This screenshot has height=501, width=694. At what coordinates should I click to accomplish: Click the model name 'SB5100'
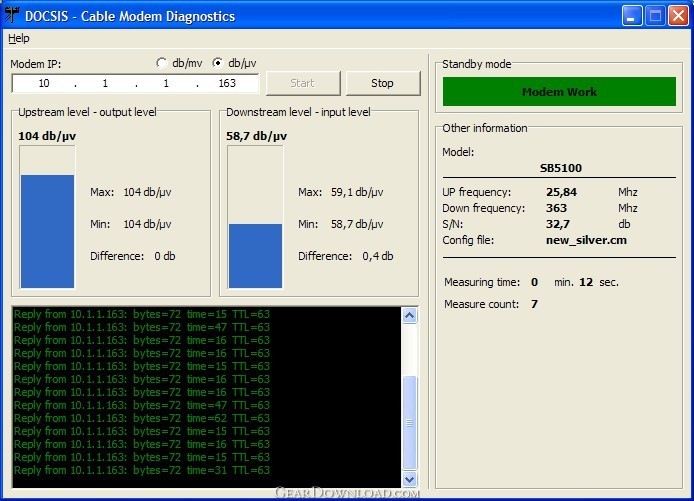(561, 168)
